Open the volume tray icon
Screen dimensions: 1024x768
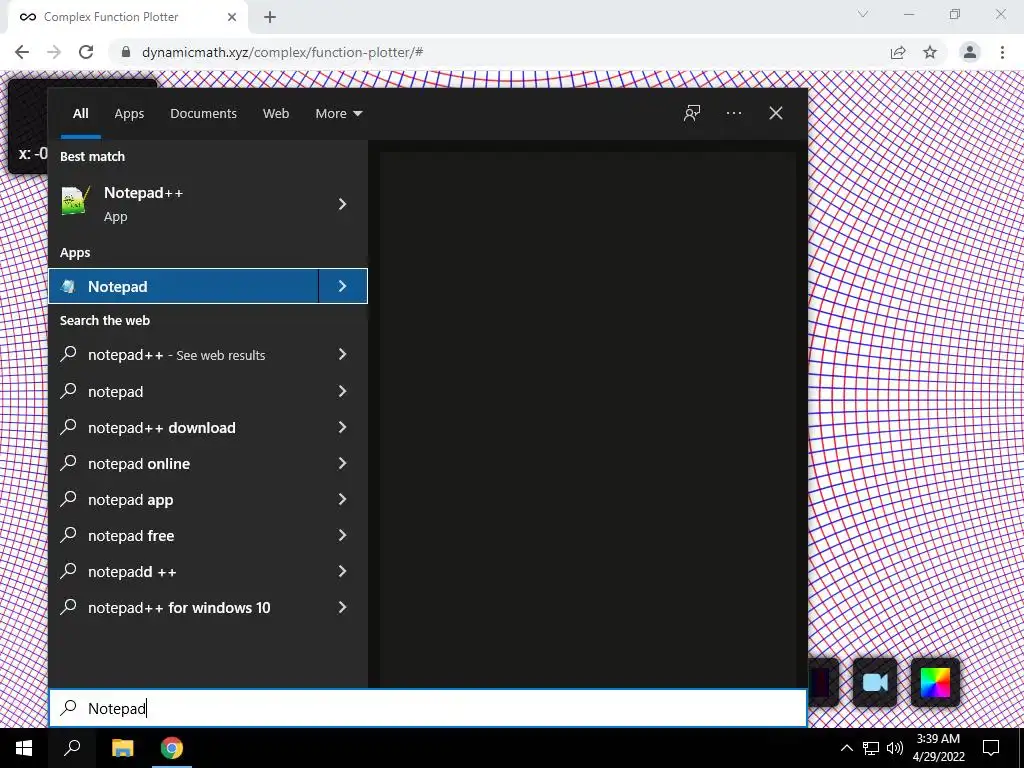(x=895, y=748)
